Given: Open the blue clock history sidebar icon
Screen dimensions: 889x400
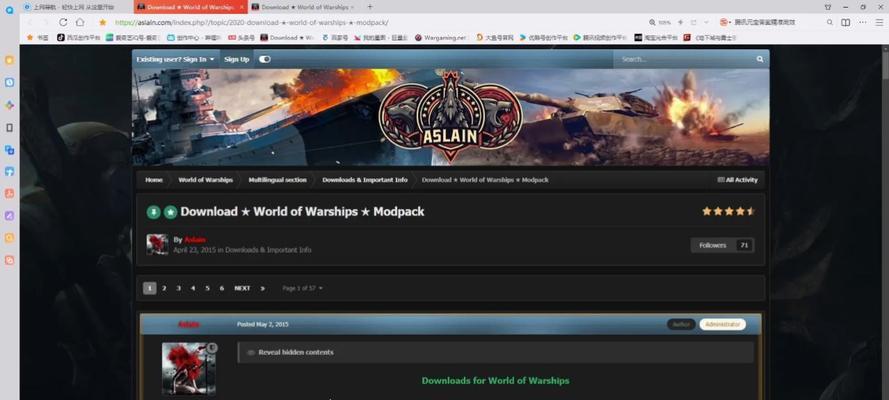Looking at the screenshot, I should coord(9,82).
